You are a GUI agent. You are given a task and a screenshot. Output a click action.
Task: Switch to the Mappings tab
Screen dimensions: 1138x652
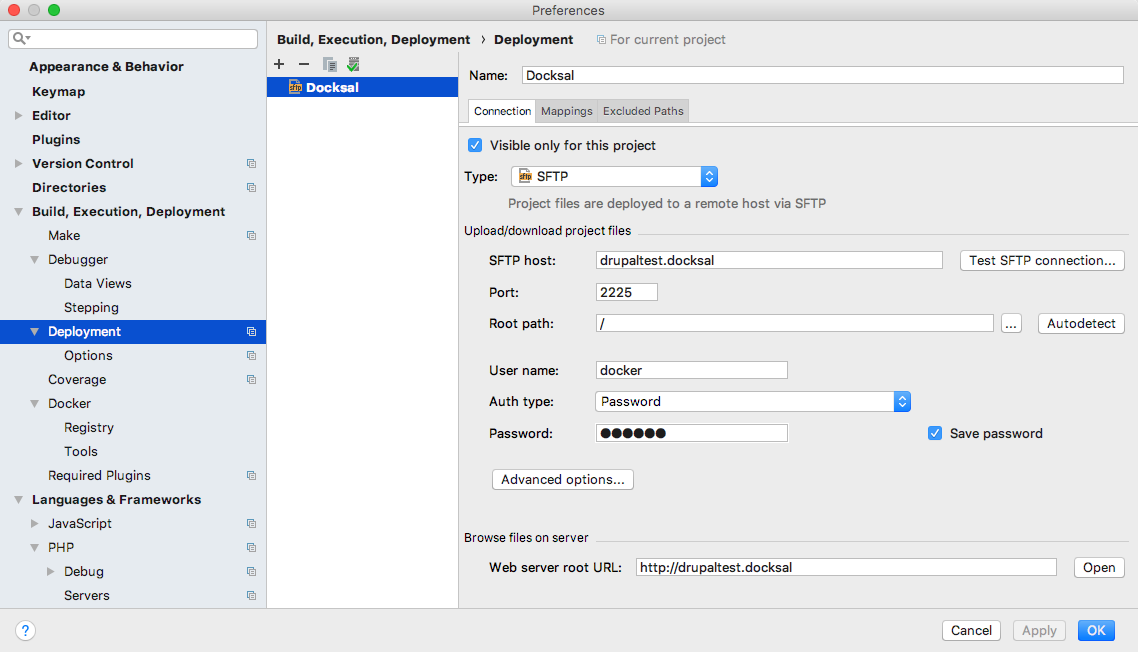567,111
